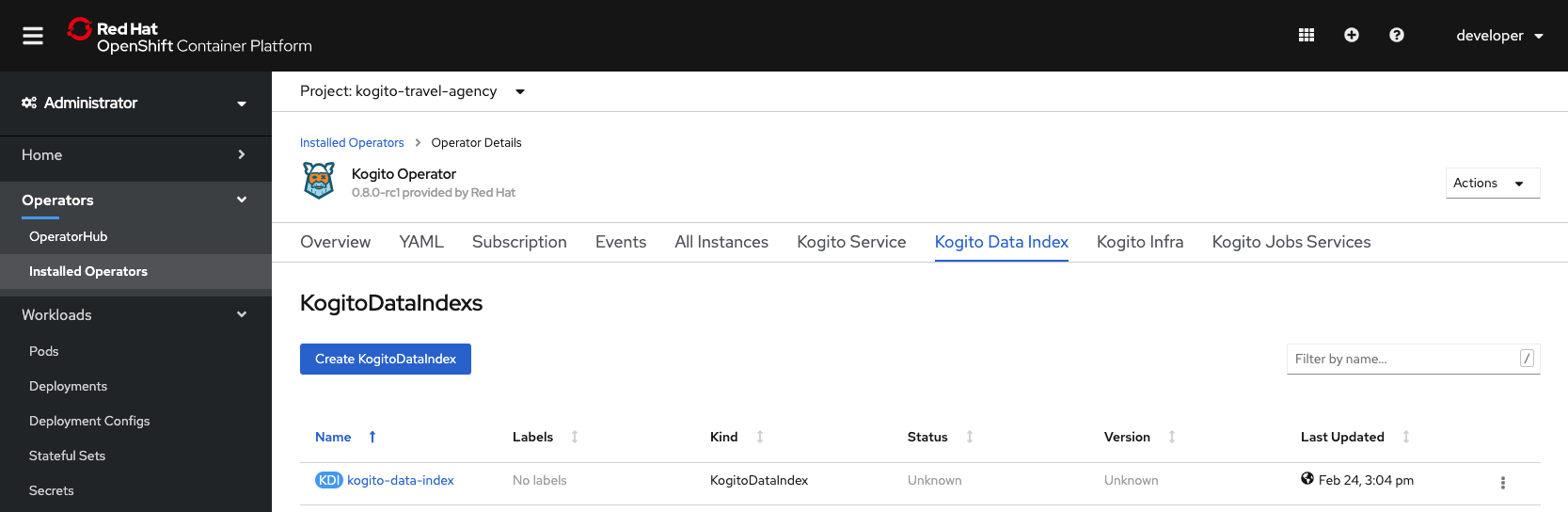Click the Kogito Operator mascot icon
Viewport: 1568px width, 512px height.
(319, 181)
